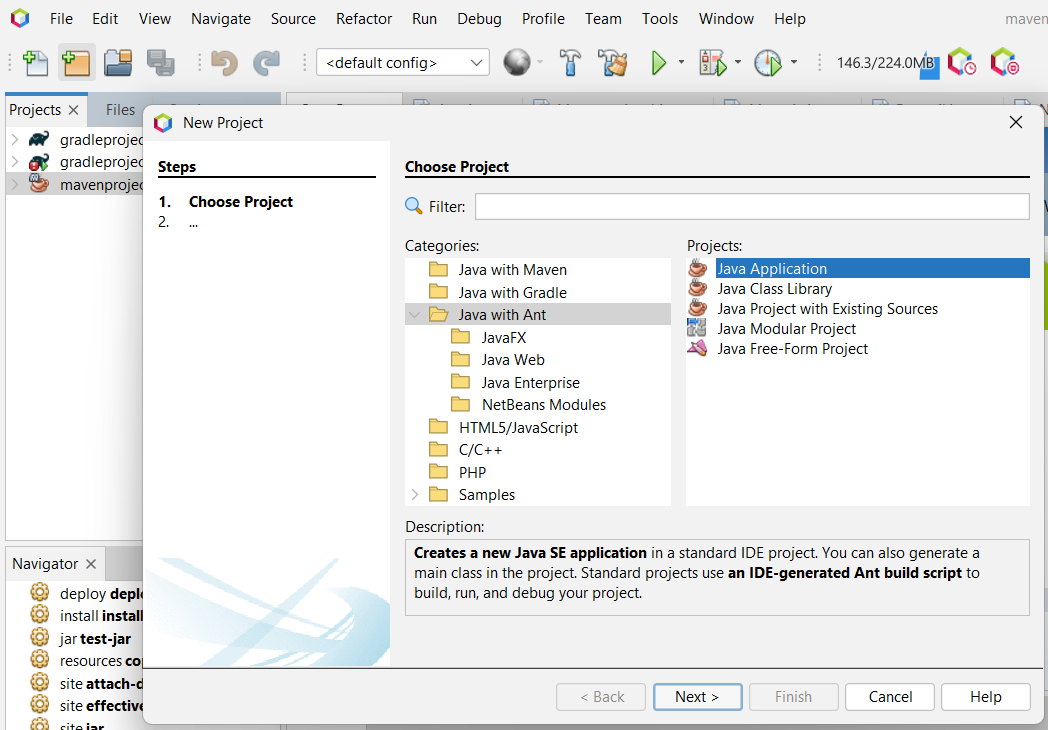
Task: Click the mavenproject icon in Projects
Action: pyautogui.click(x=39, y=184)
